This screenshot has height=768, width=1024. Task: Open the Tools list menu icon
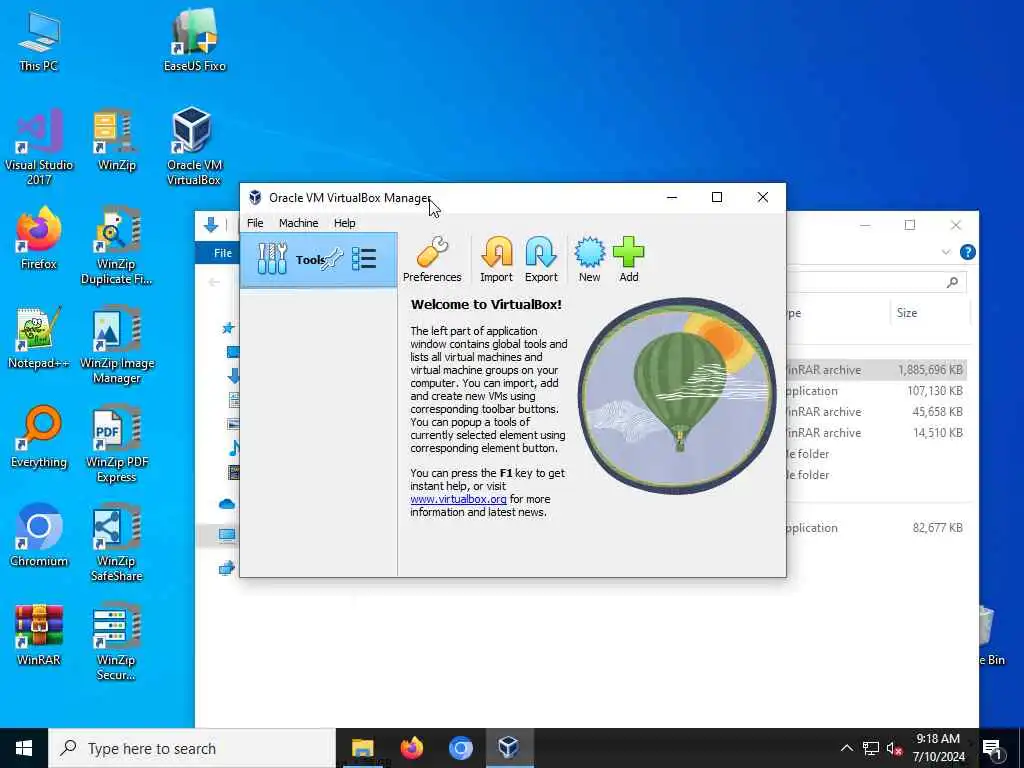[364, 259]
